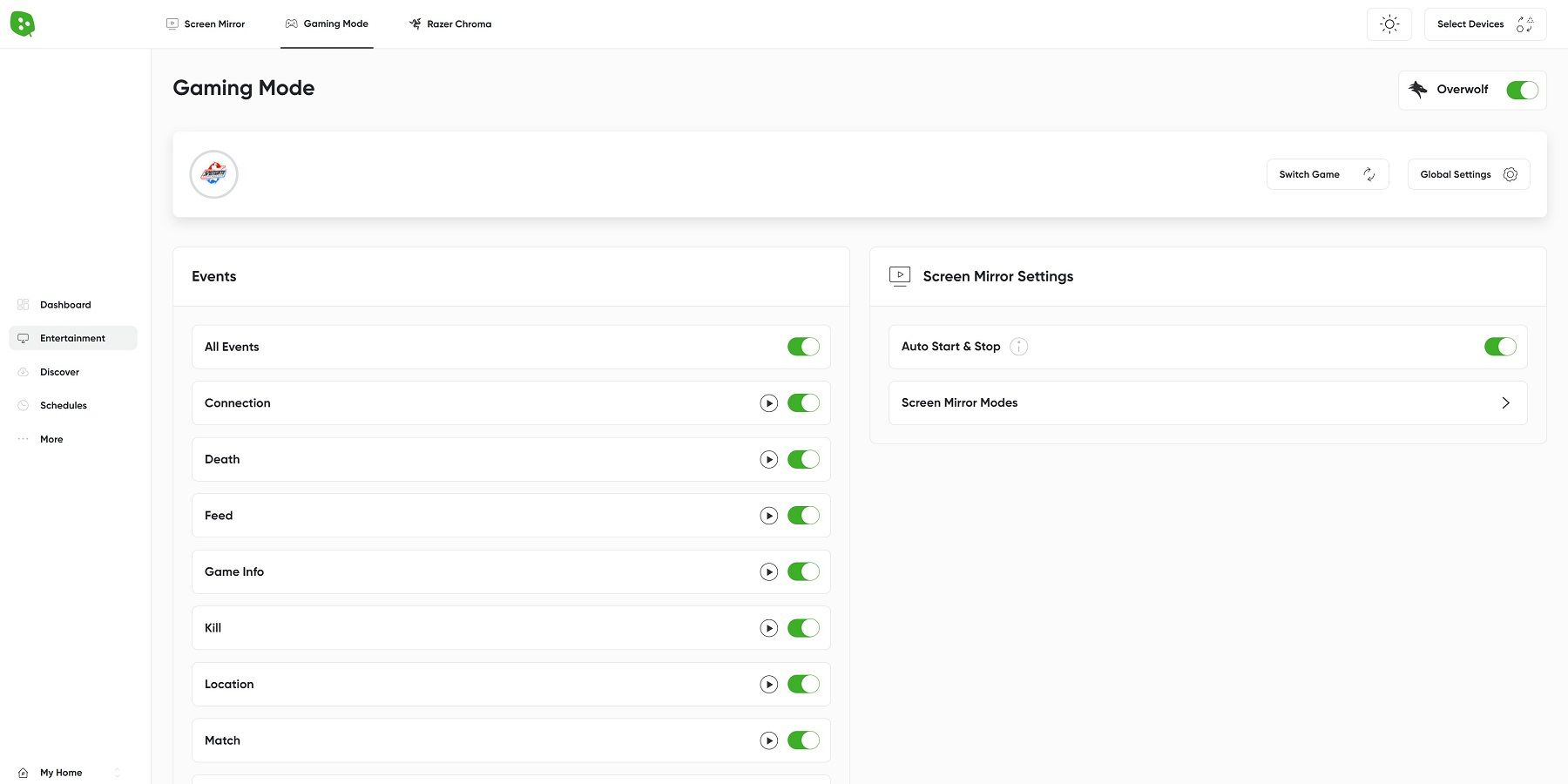Open the Screen Mirror tab
Screen dimensions: 1568x784
point(206,24)
